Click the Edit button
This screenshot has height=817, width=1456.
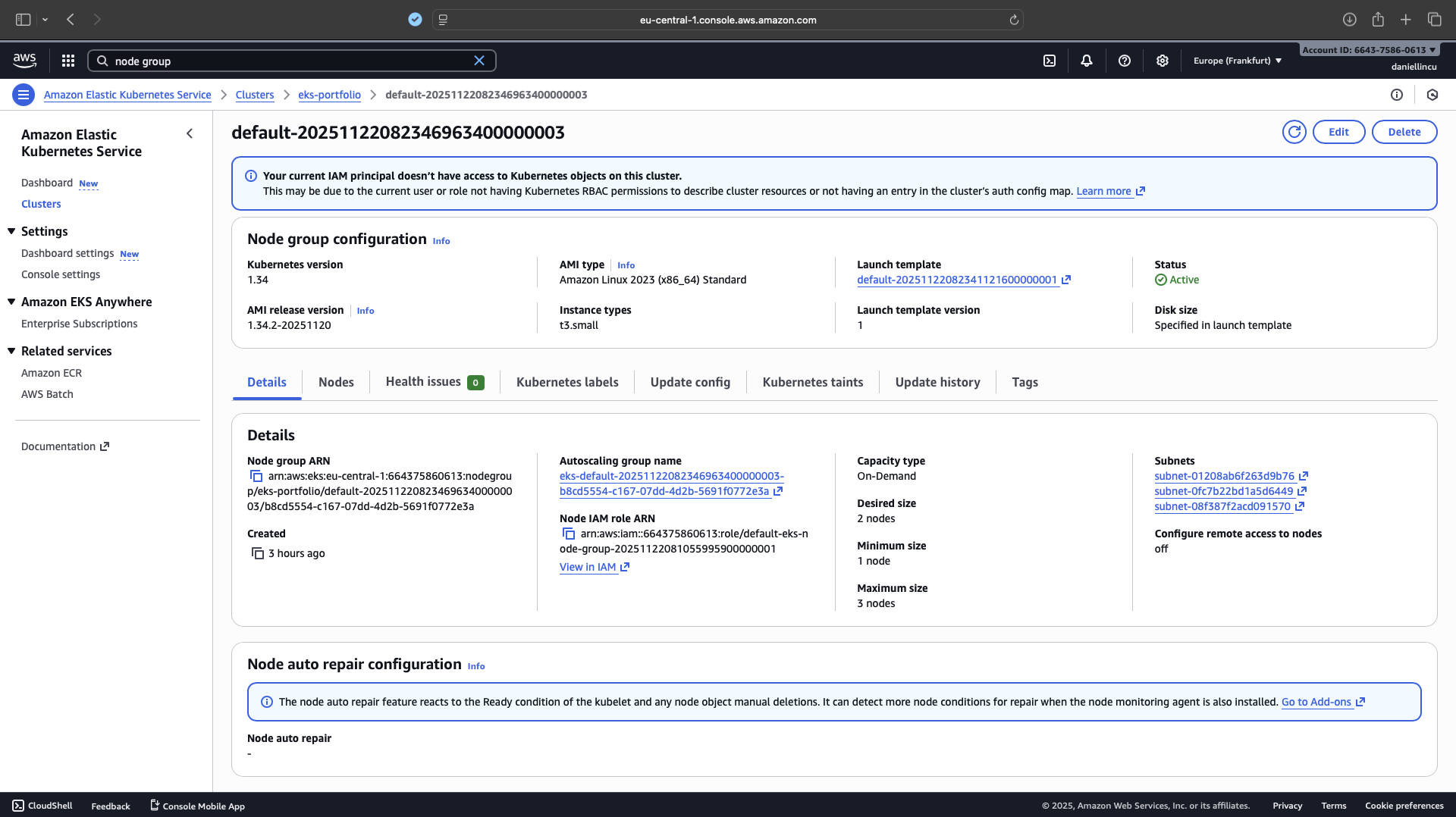click(1338, 132)
